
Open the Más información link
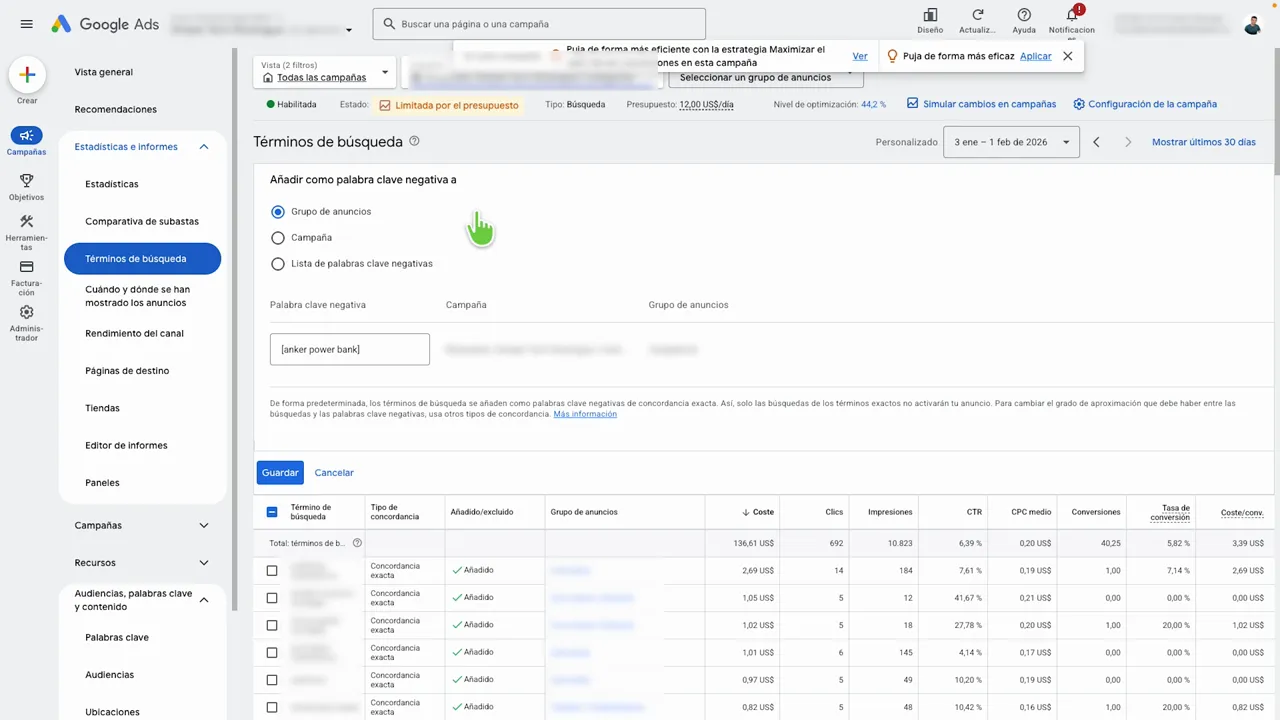[585, 414]
